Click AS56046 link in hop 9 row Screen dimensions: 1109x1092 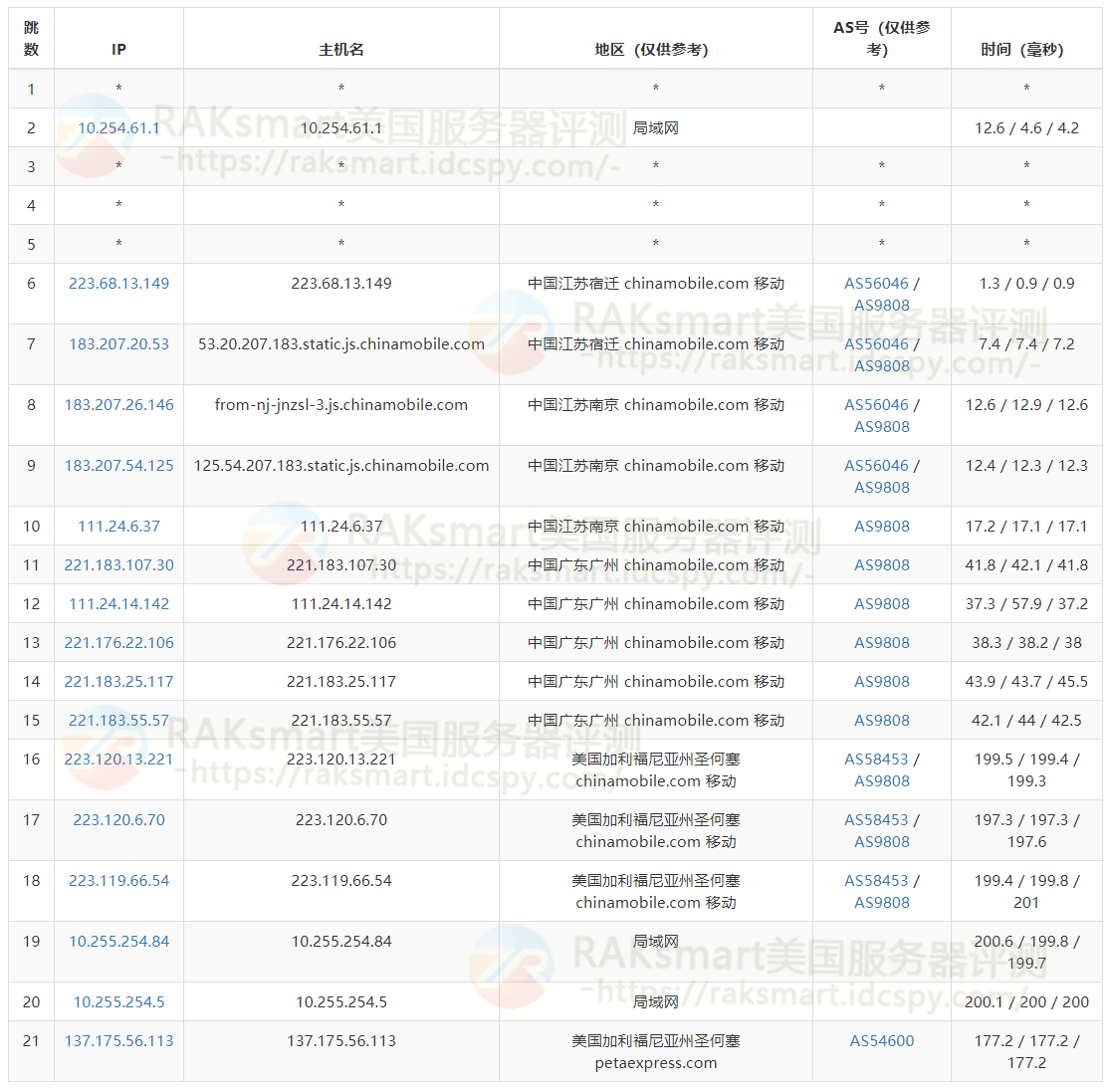point(876,466)
